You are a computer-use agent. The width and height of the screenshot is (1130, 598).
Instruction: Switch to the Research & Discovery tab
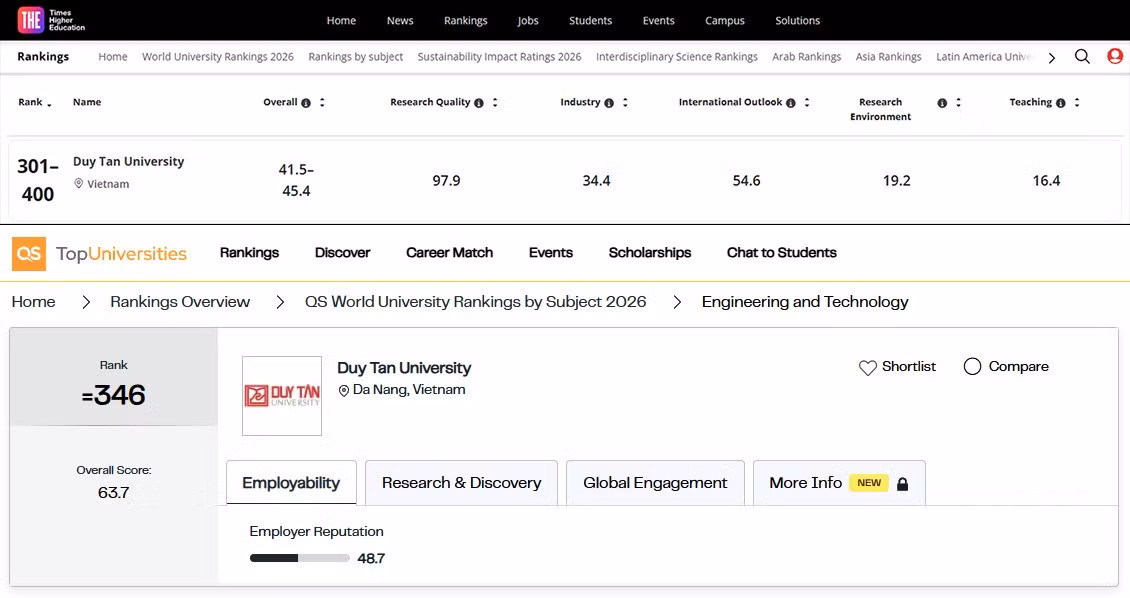[x=461, y=483]
